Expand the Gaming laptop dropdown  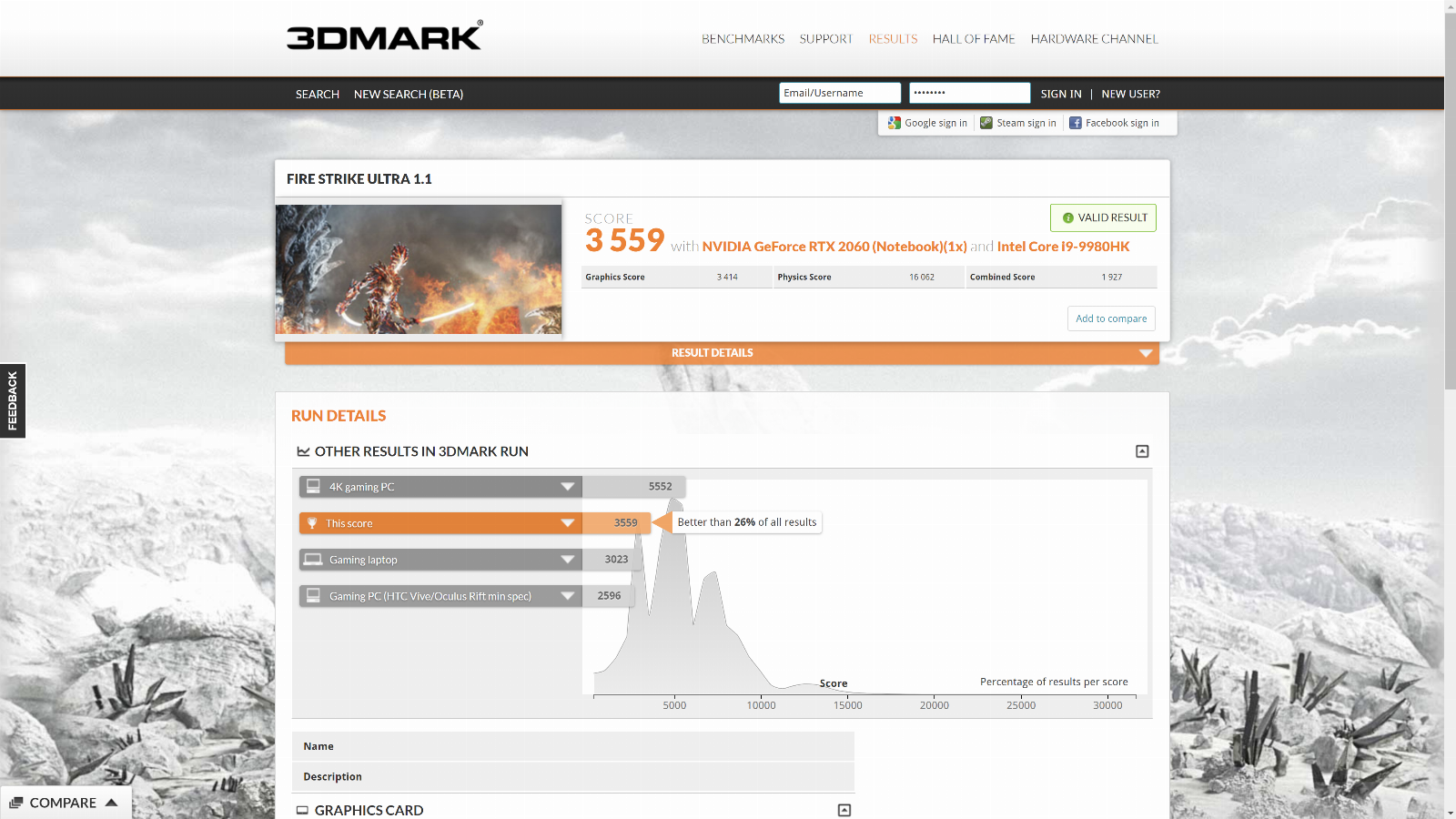tap(568, 560)
